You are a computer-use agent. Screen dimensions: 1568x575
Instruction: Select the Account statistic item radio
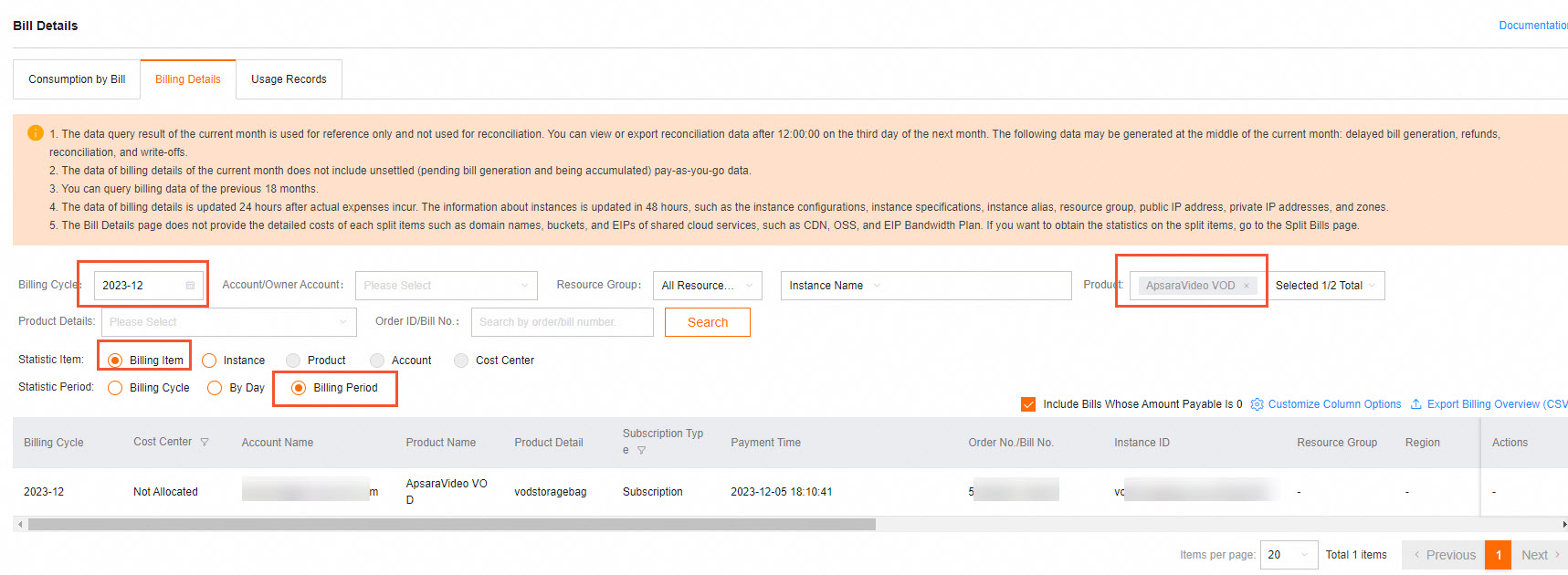pyautogui.click(x=377, y=361)
